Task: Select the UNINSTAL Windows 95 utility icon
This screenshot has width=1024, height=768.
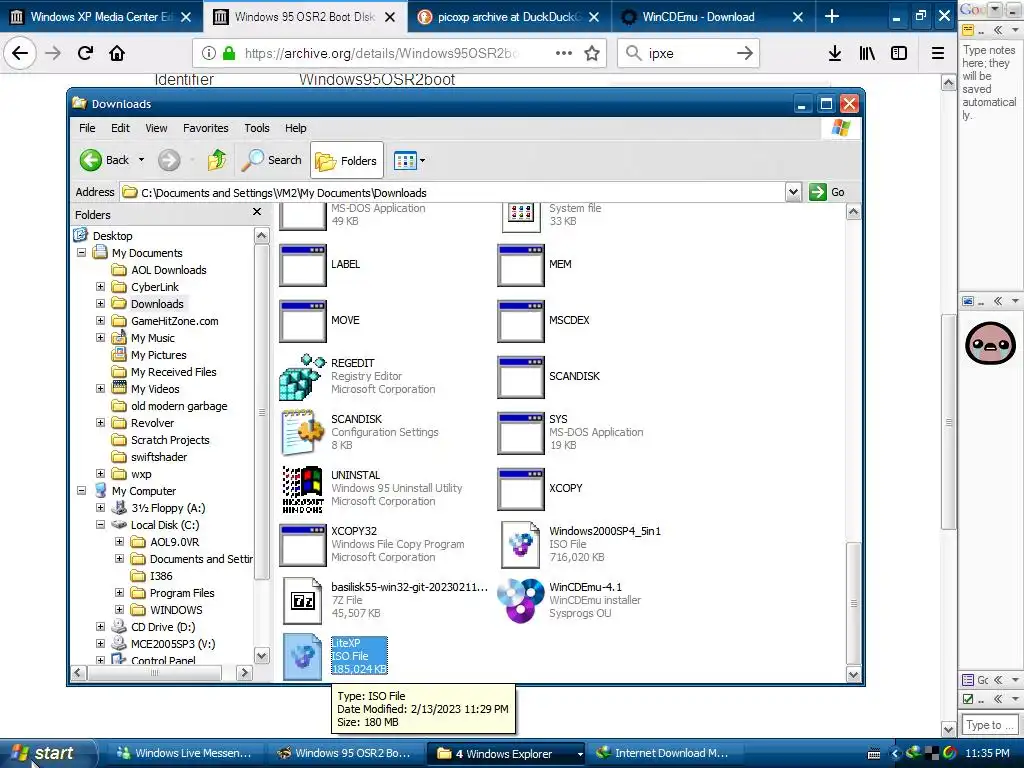Action: pos(303,489)
